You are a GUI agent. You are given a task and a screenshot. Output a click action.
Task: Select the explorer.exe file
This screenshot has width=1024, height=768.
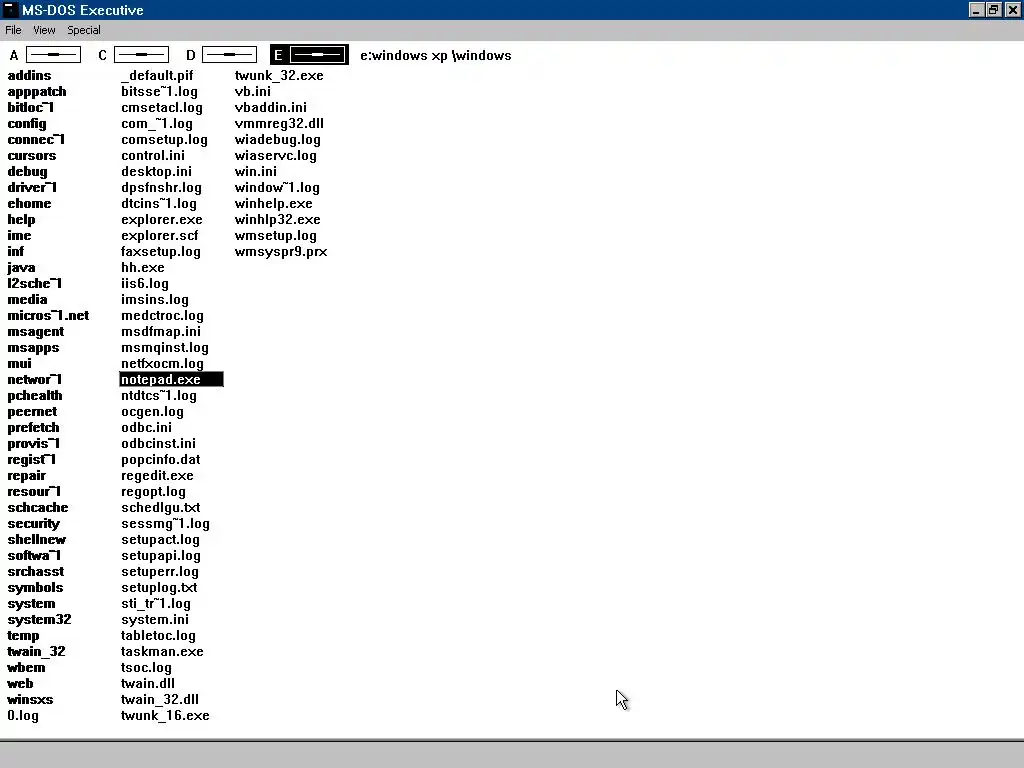click(162, 220)
